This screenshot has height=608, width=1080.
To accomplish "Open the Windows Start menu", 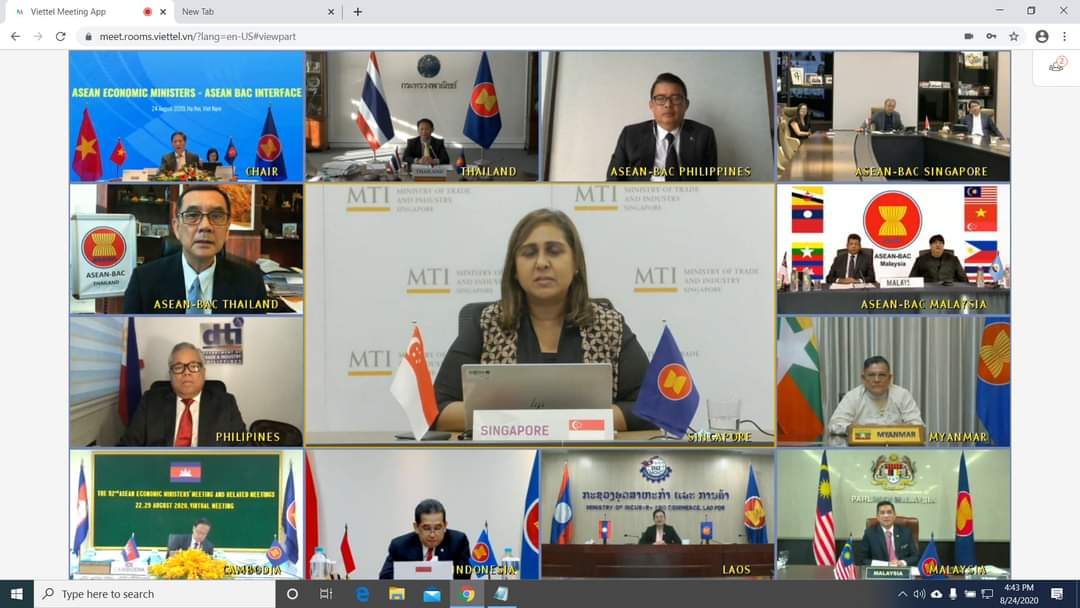I will [16, 594].
